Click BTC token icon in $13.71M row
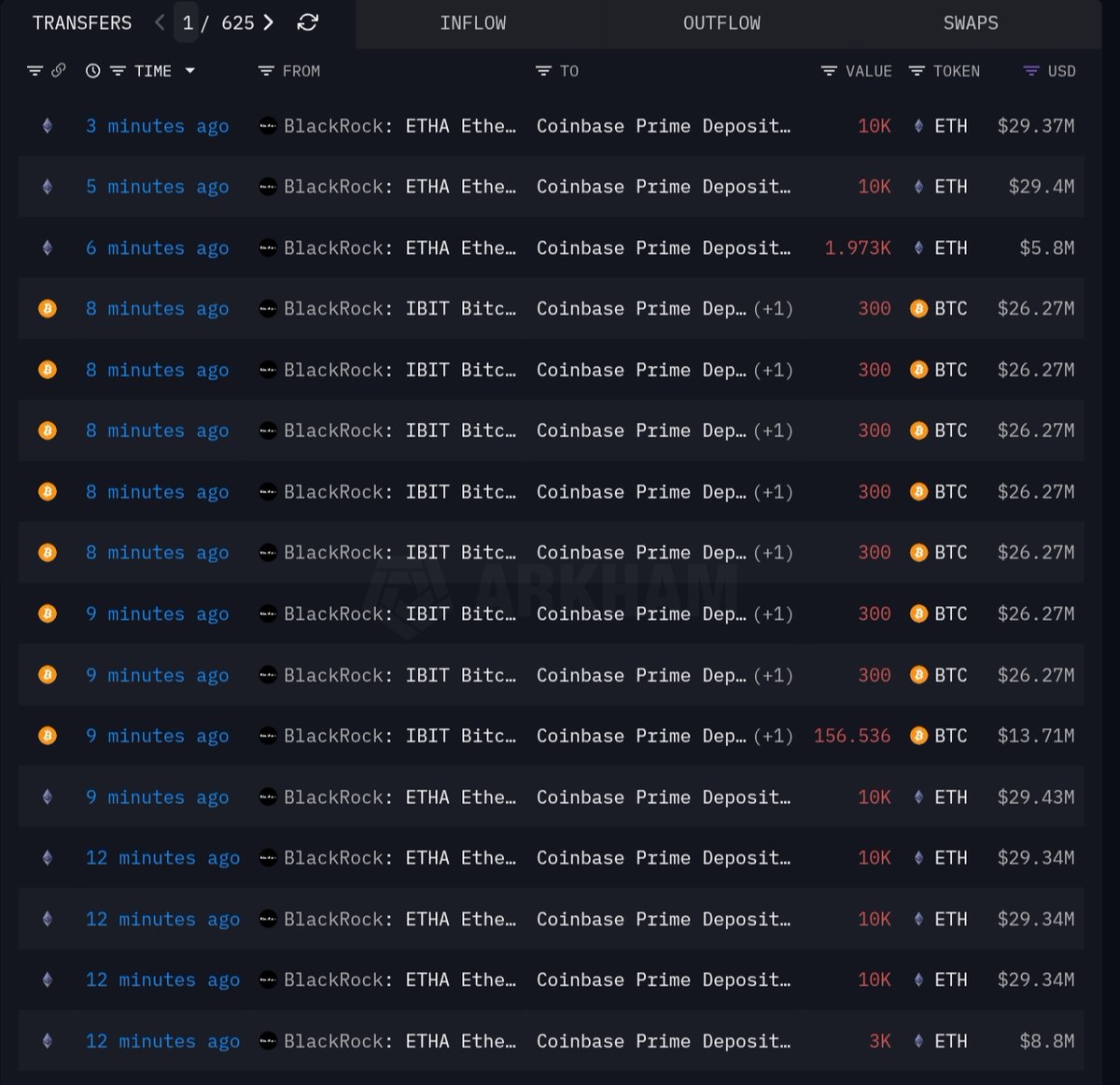 [x=918, y=736]
